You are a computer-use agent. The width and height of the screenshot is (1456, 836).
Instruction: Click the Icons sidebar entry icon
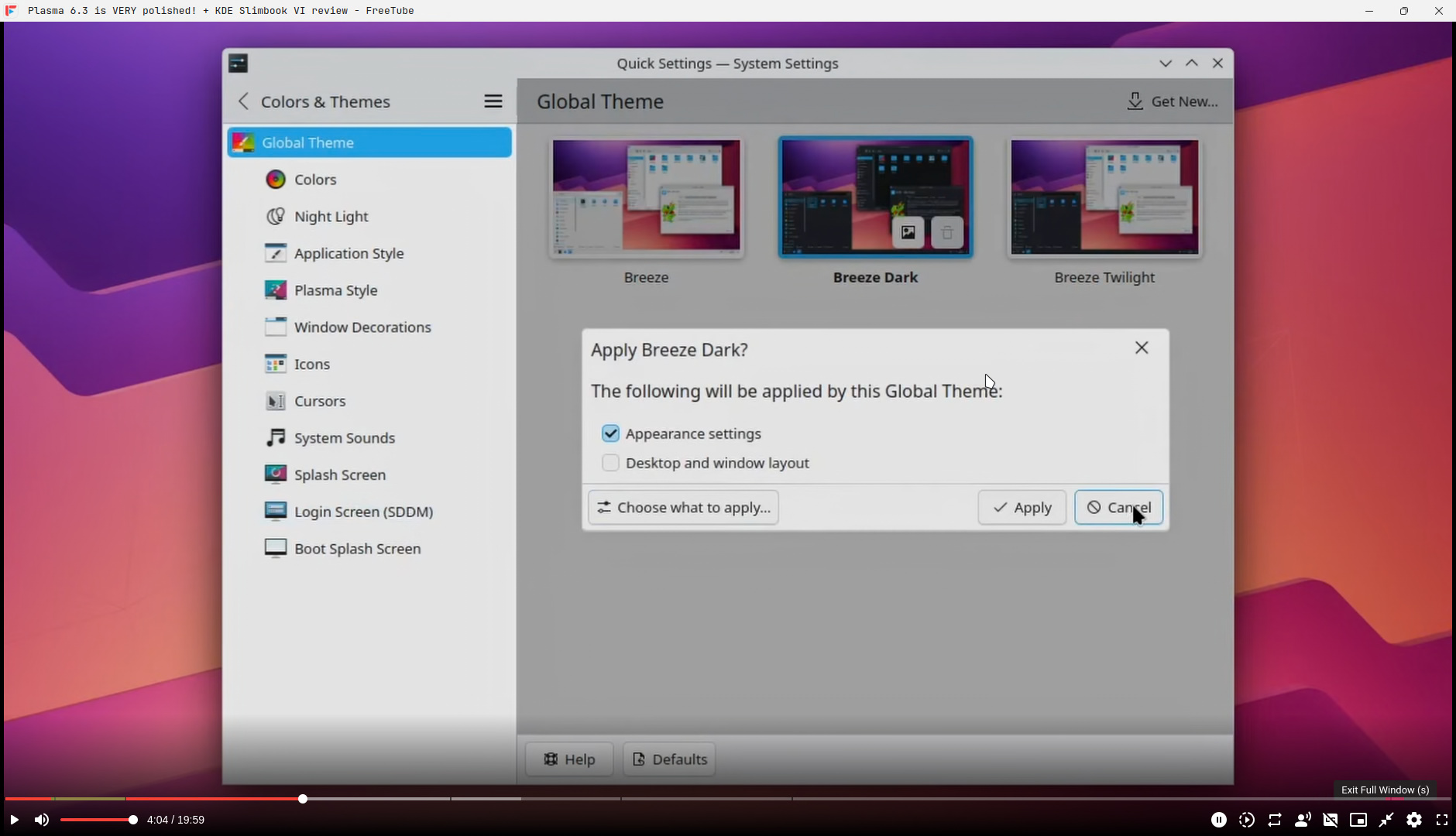(276, 364)
